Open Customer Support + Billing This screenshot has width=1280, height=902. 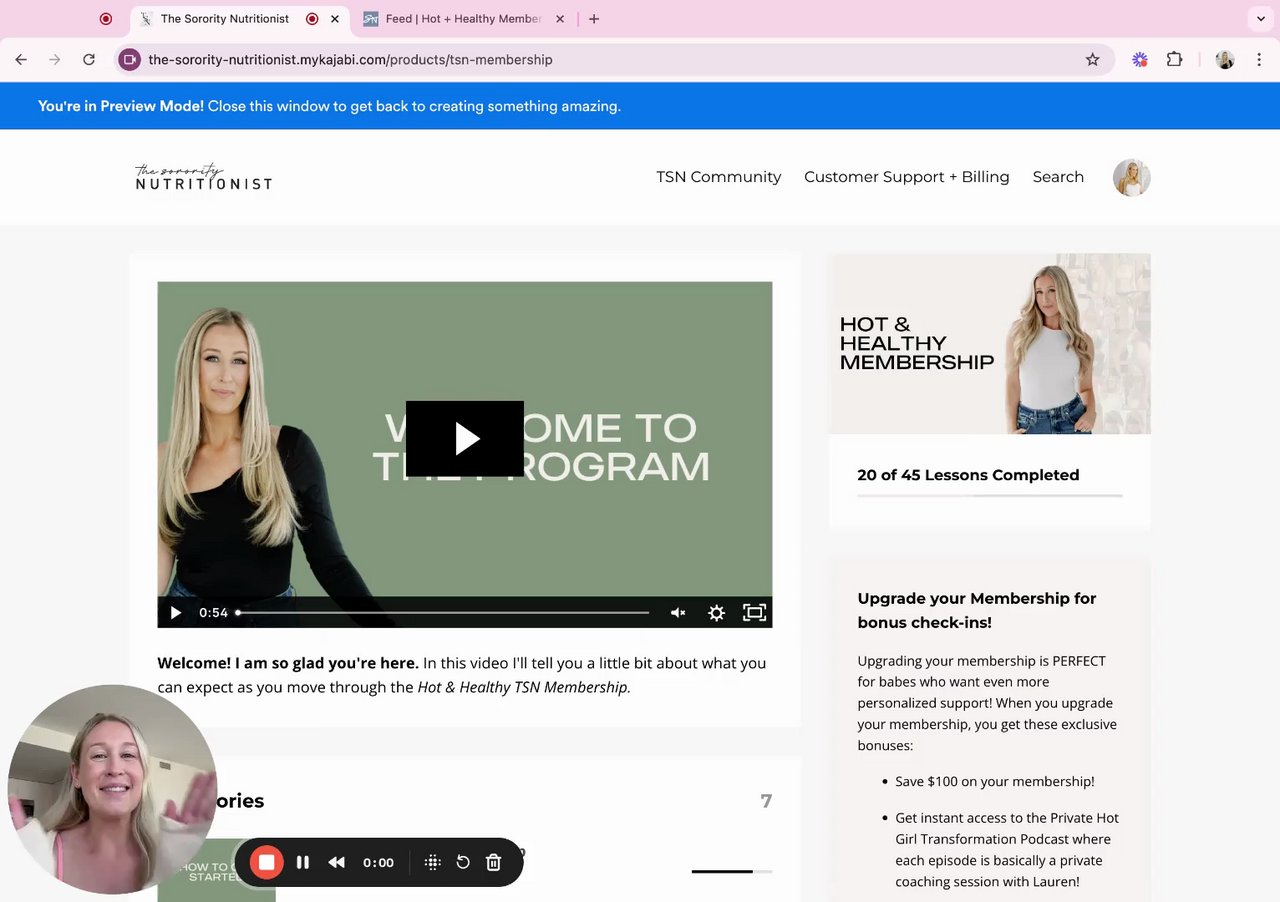point(906,177)
